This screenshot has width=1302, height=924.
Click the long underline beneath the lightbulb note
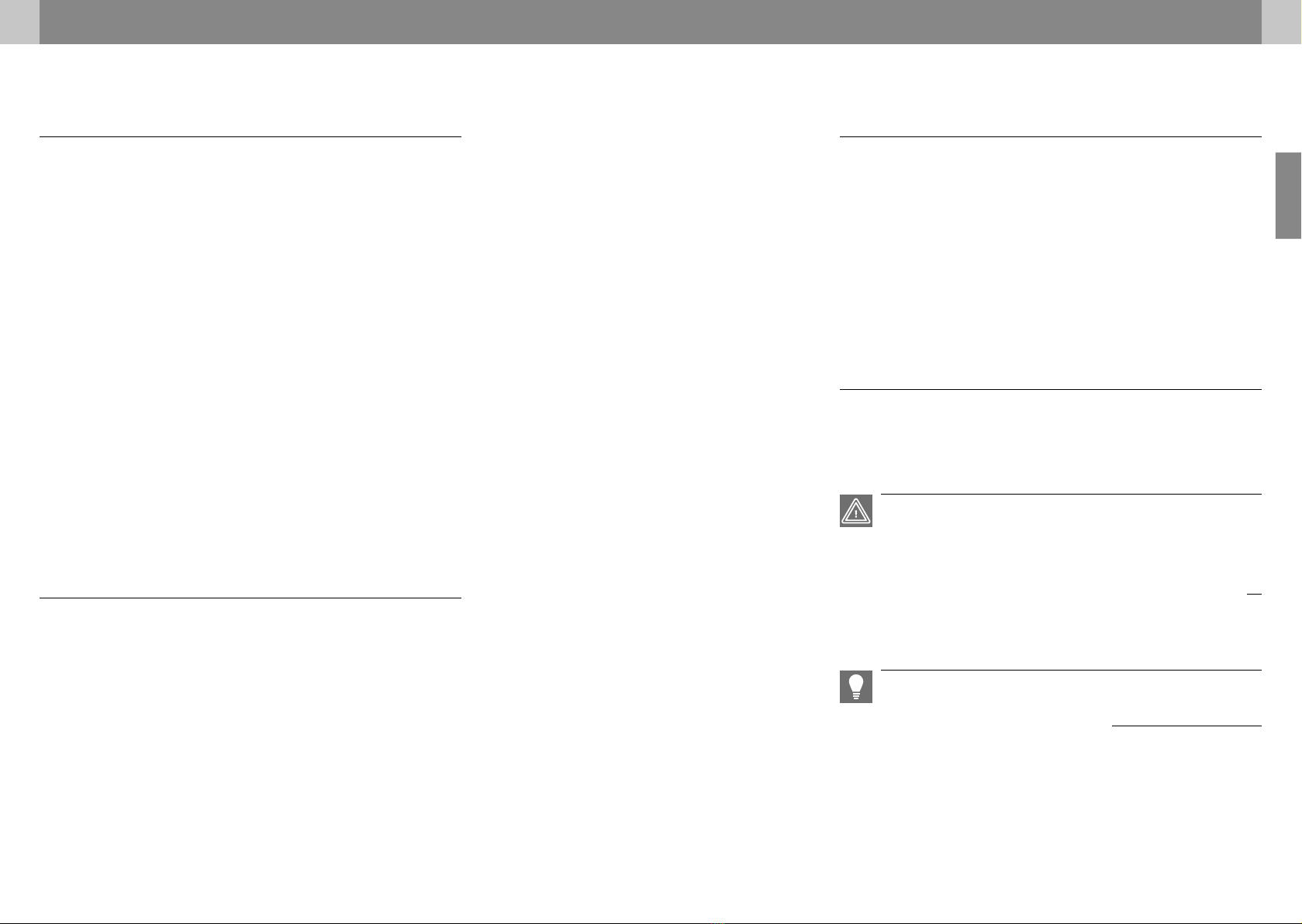1186,726
